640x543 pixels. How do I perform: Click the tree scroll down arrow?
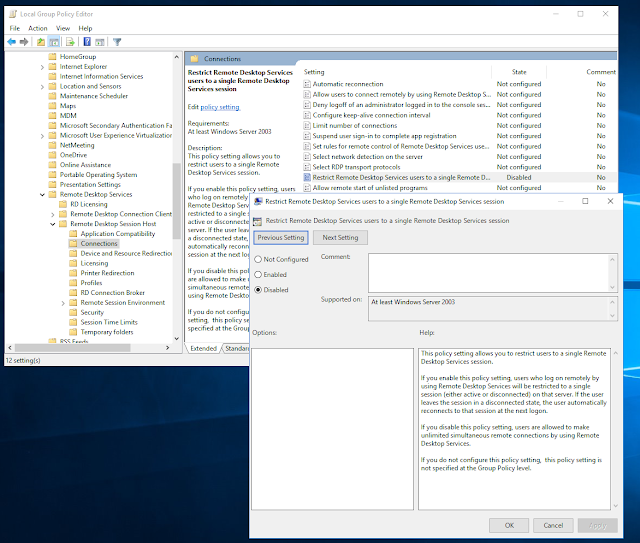[x=176, y=338]
